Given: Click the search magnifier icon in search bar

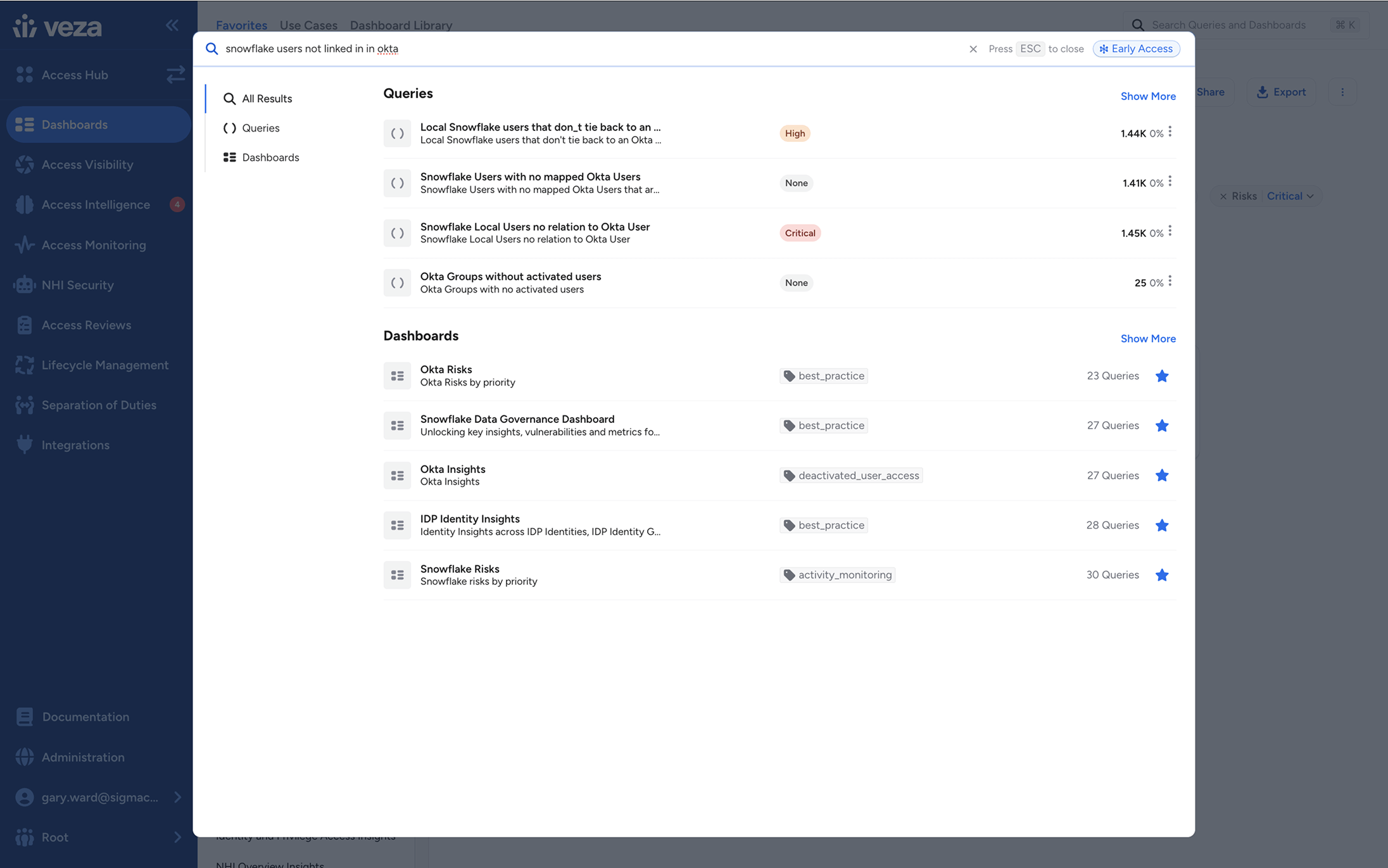Looking at the screenshot, I should (x=212, y=49).
